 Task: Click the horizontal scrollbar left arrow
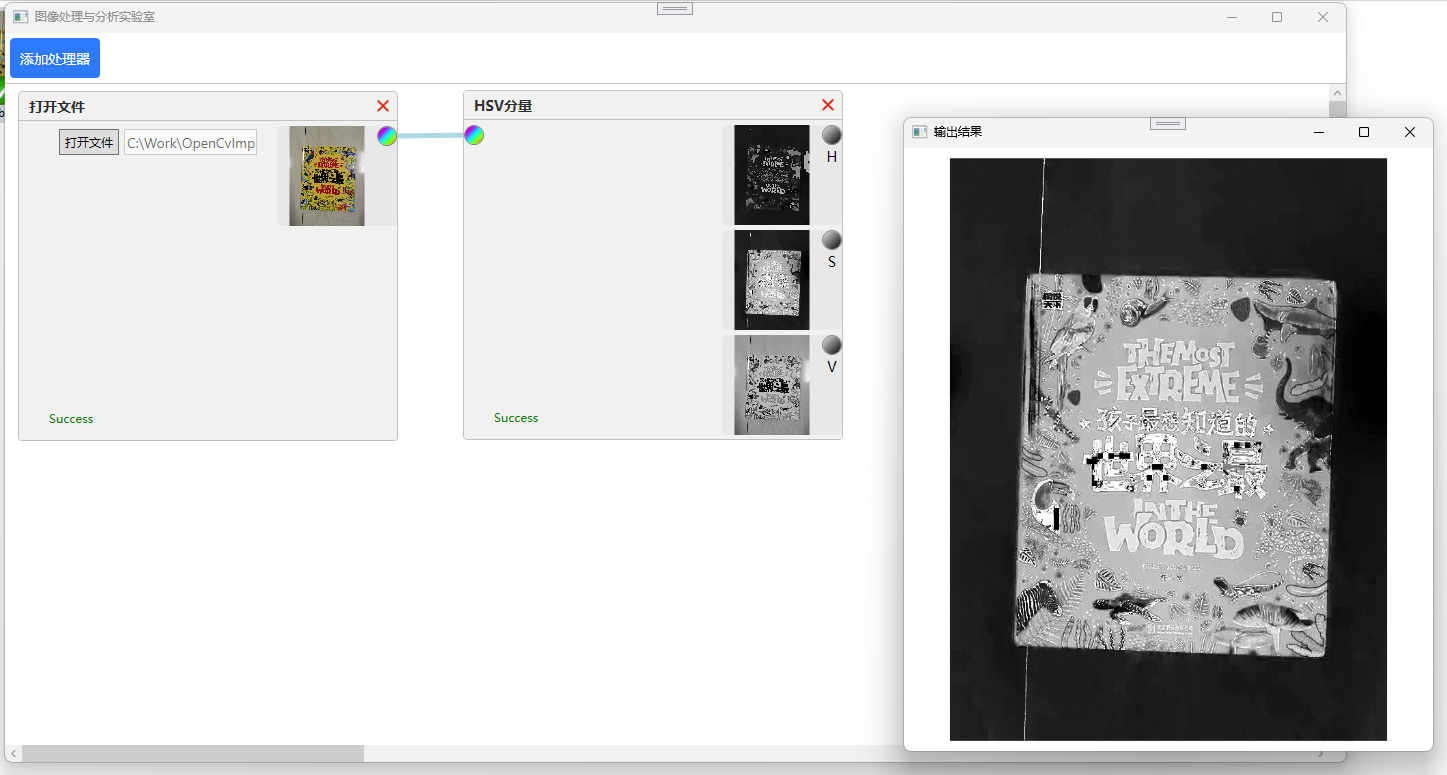(x=13, y=753)
